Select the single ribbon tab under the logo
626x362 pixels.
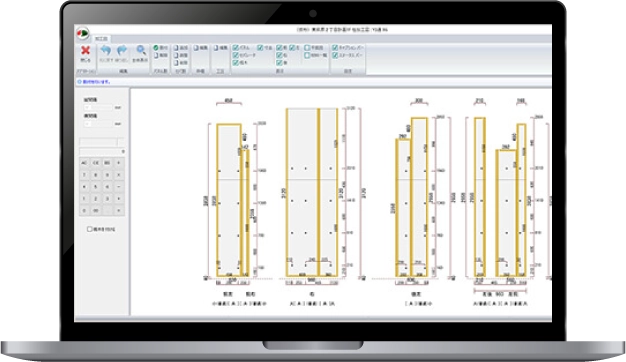pyautogui.click(x=101, y=39)
